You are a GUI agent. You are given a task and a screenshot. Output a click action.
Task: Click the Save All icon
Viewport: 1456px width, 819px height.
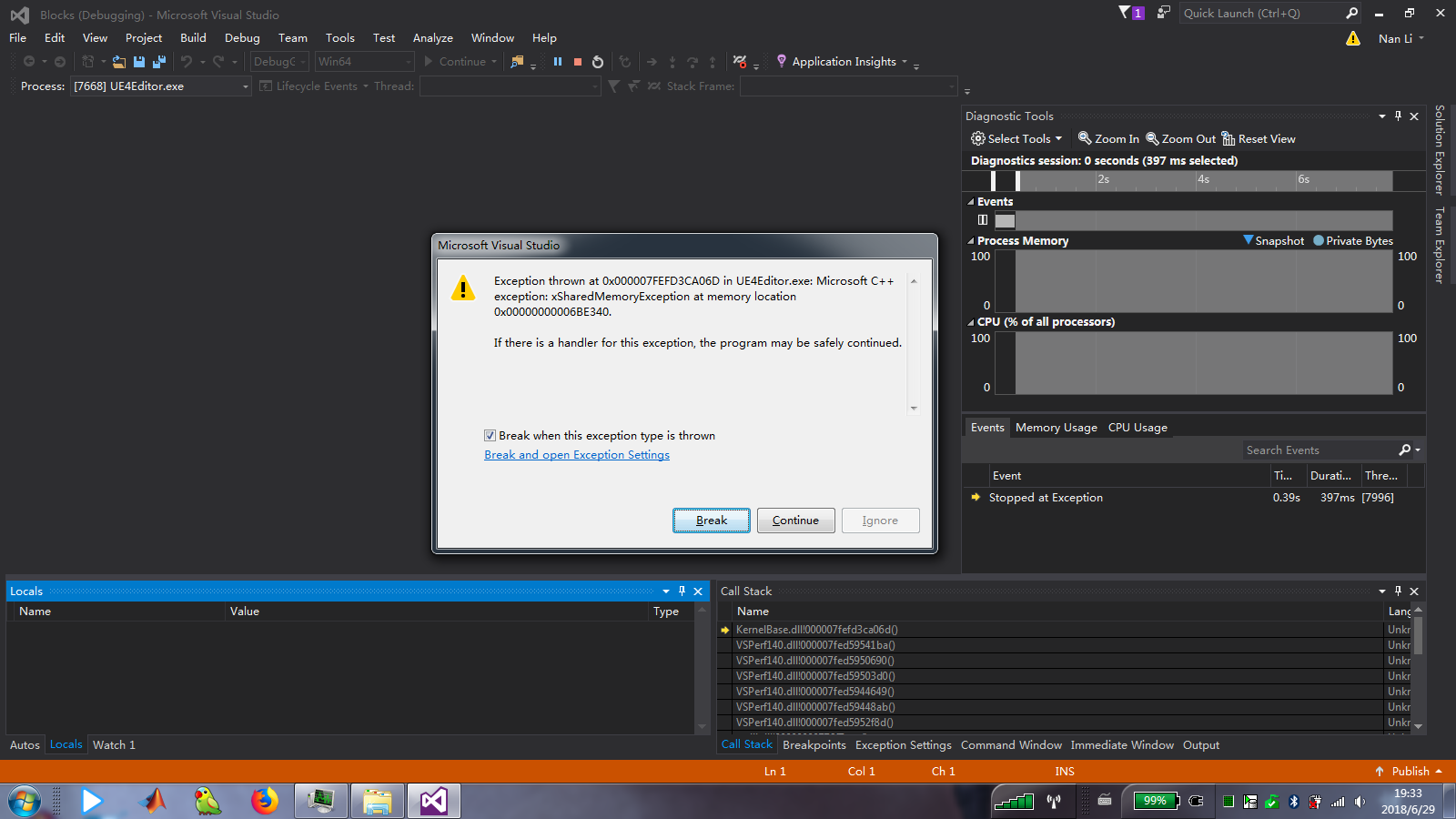159,61
